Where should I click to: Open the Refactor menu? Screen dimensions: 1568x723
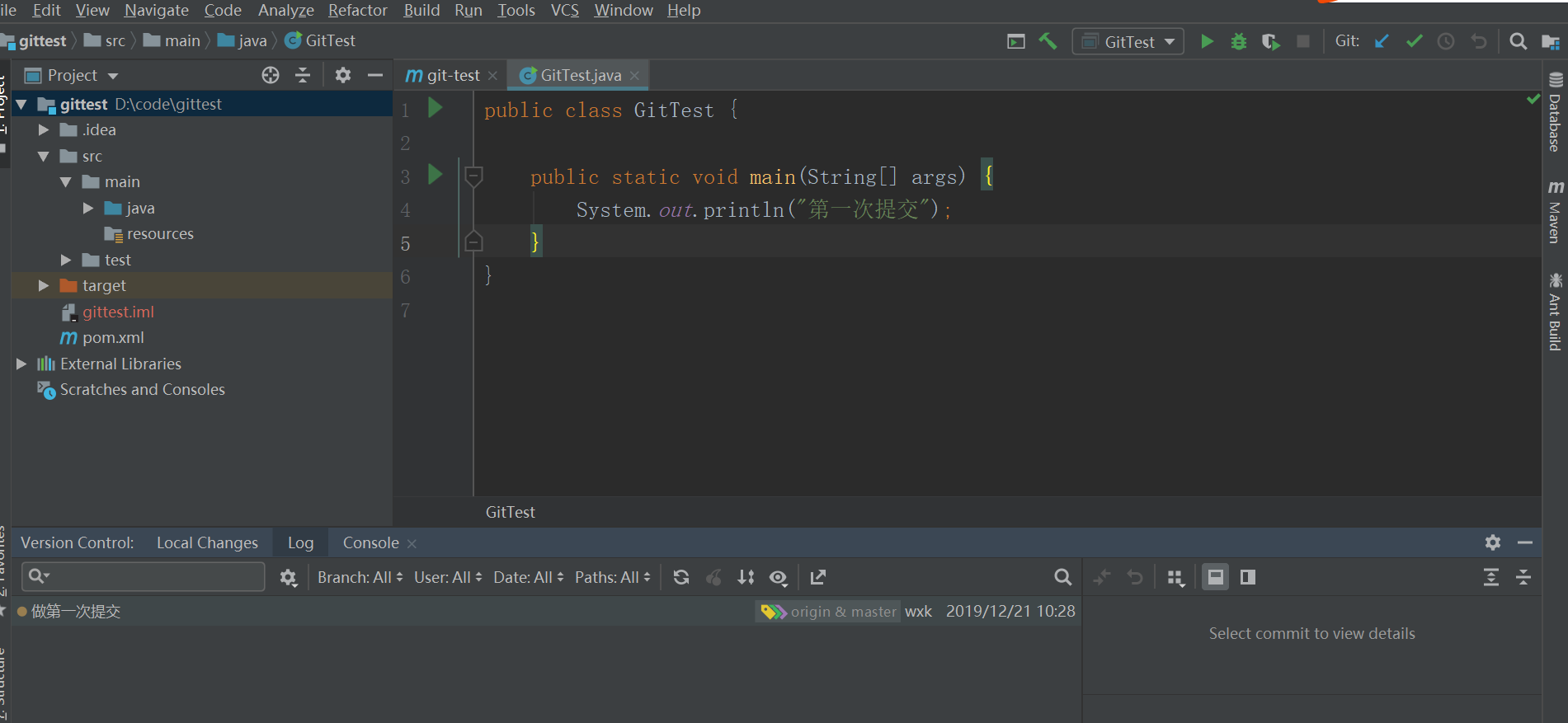coord(358,10)
